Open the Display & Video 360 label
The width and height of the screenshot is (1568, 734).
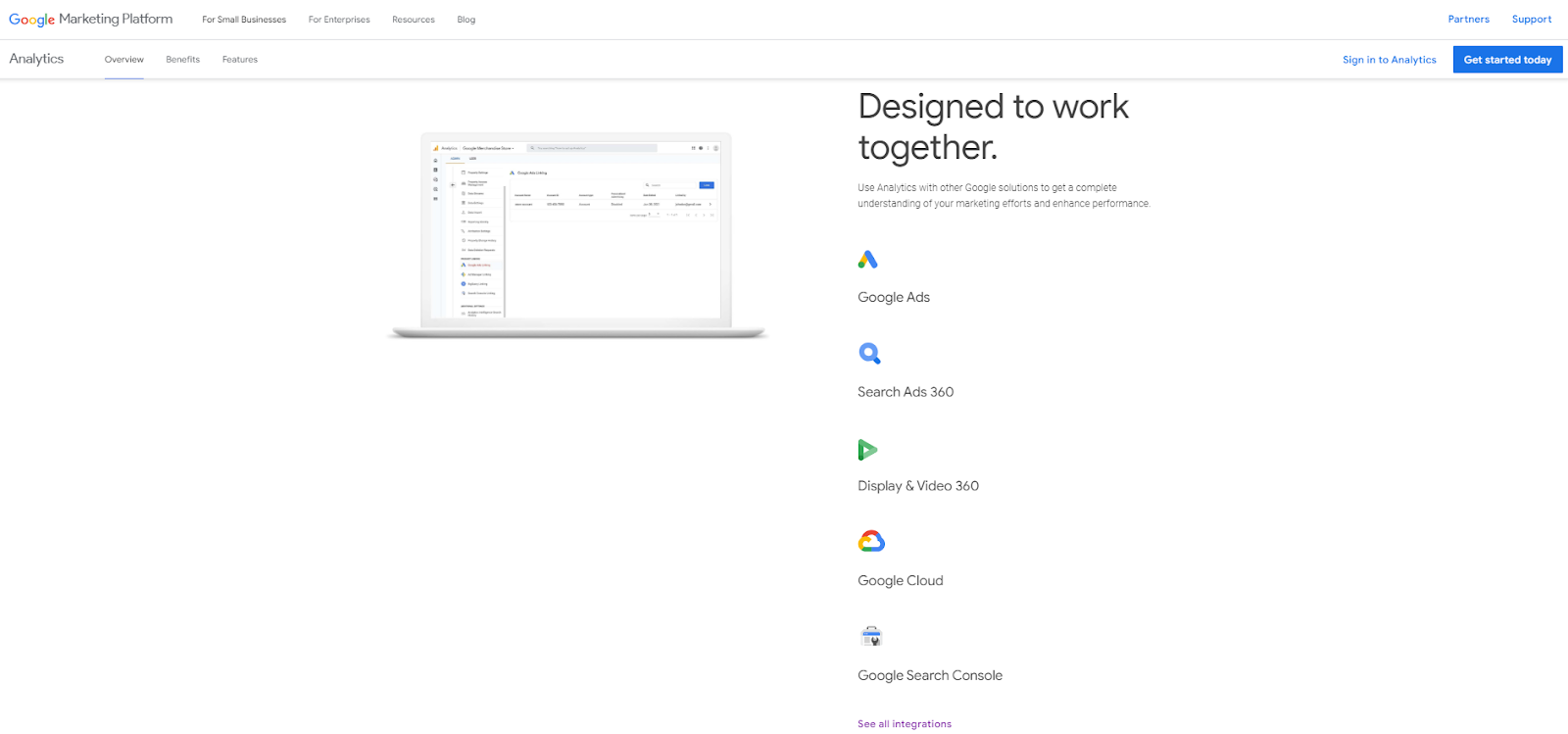918,486
